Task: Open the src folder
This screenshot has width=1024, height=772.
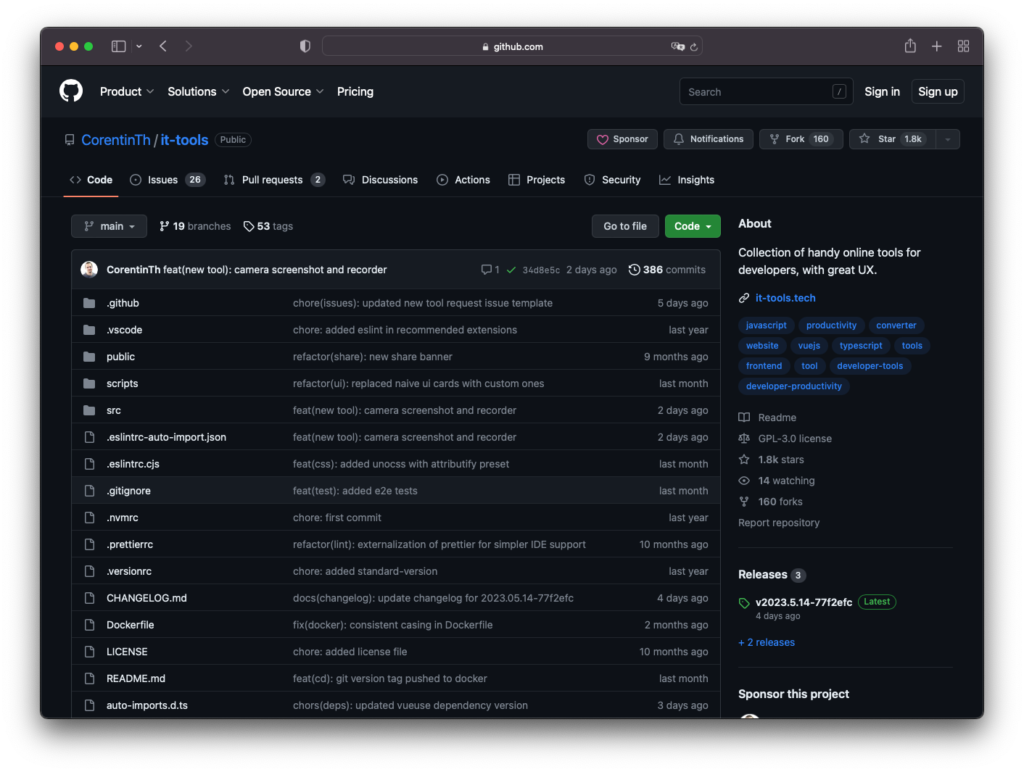Action: pos(114,410)
